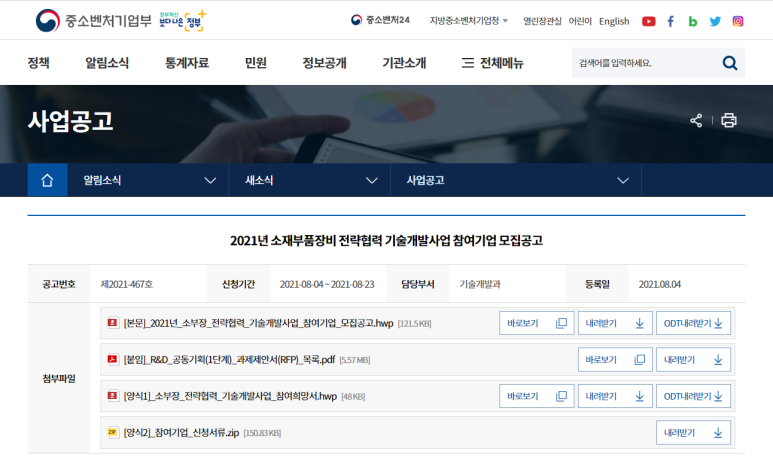This screenshot has width=773, height=472.
Task: Click the 중소벤처기업부 logo
Action: coord(94,21)
